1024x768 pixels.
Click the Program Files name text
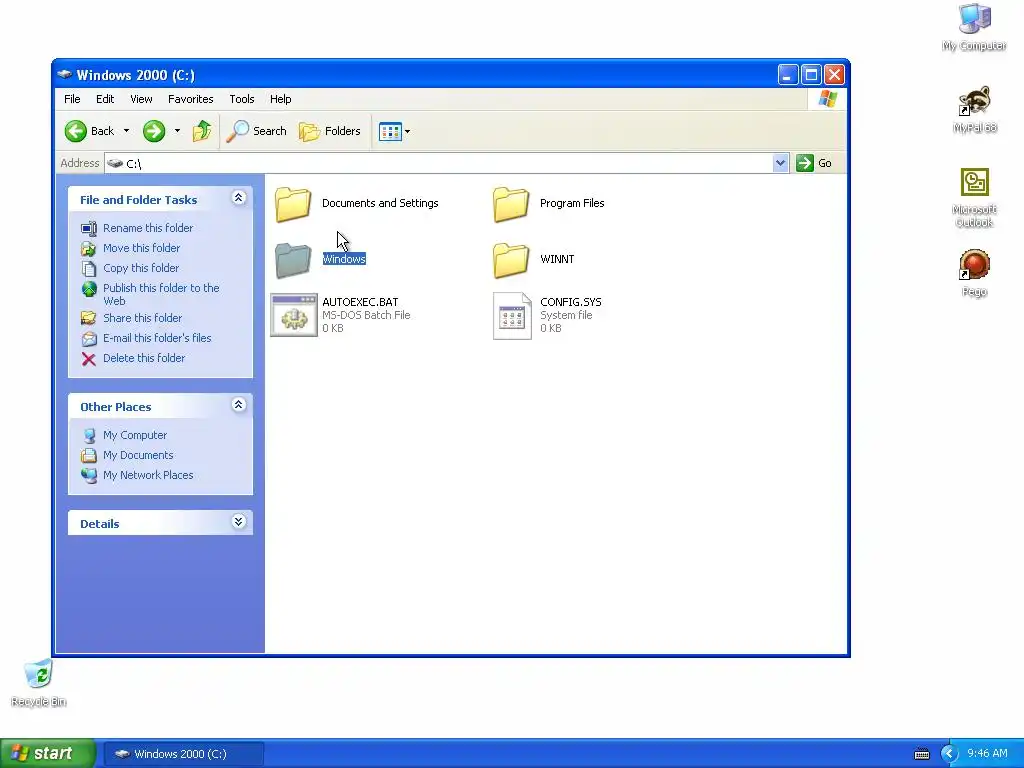[x=572, y=203]
